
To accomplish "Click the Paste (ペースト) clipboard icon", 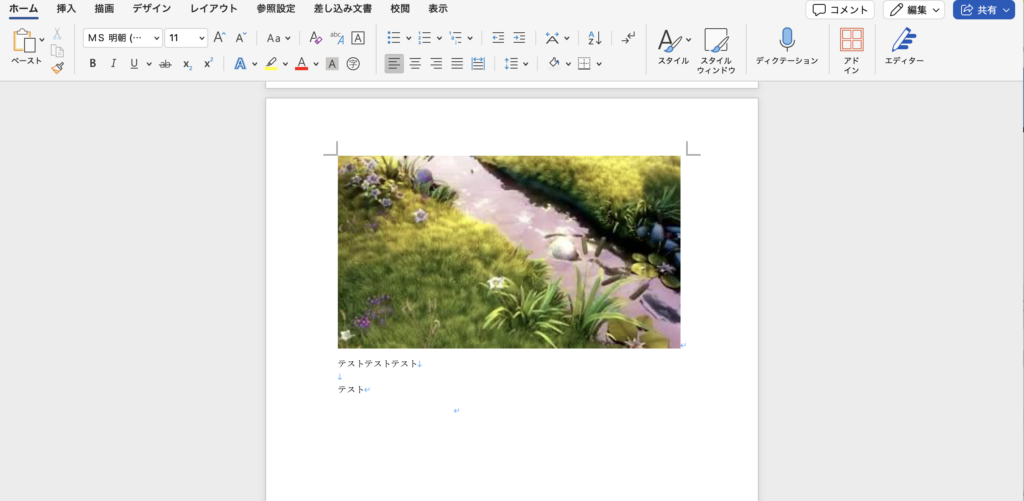I will point(25,40).
